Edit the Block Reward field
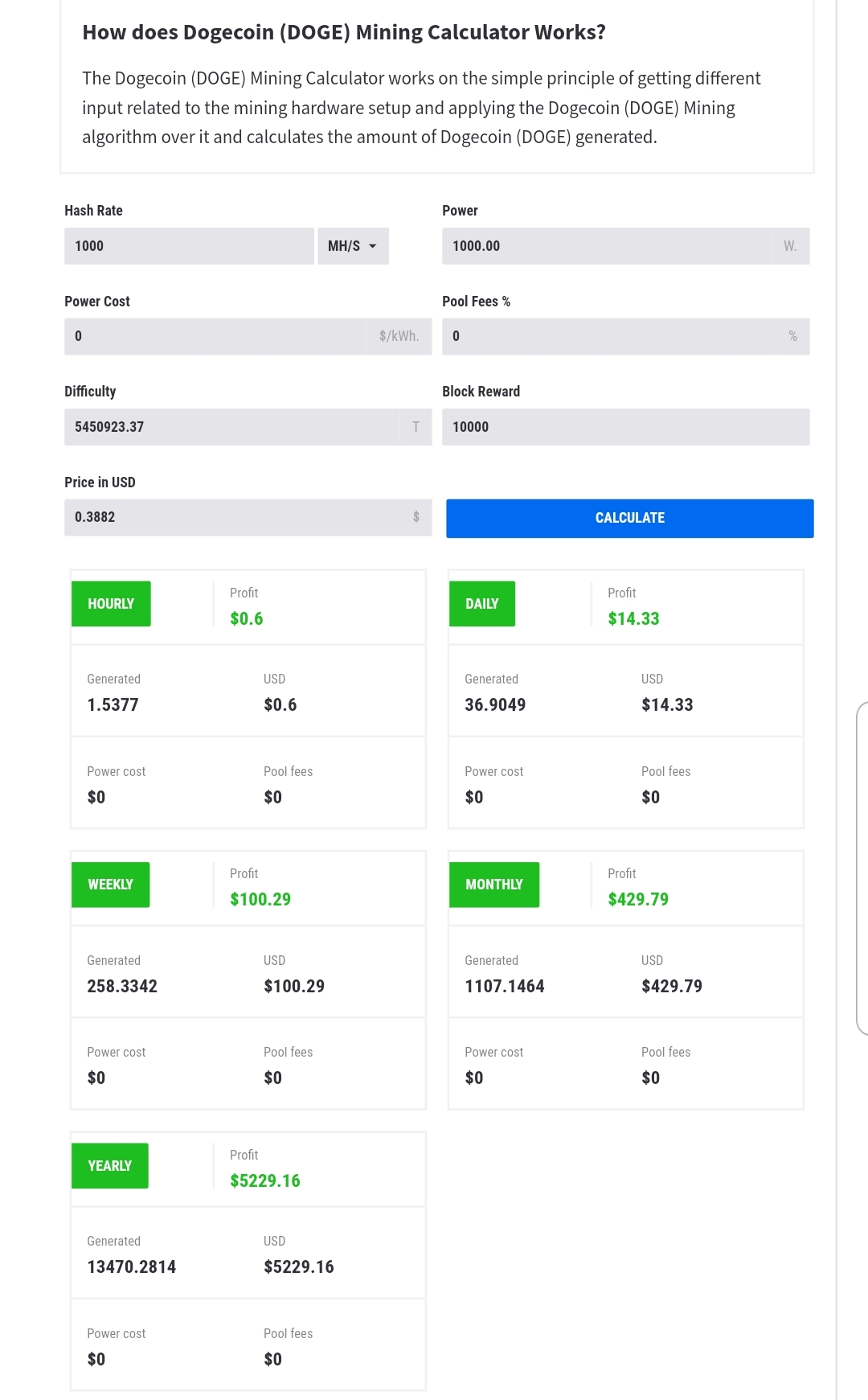The image size is (868, 1400). (625, 427)
